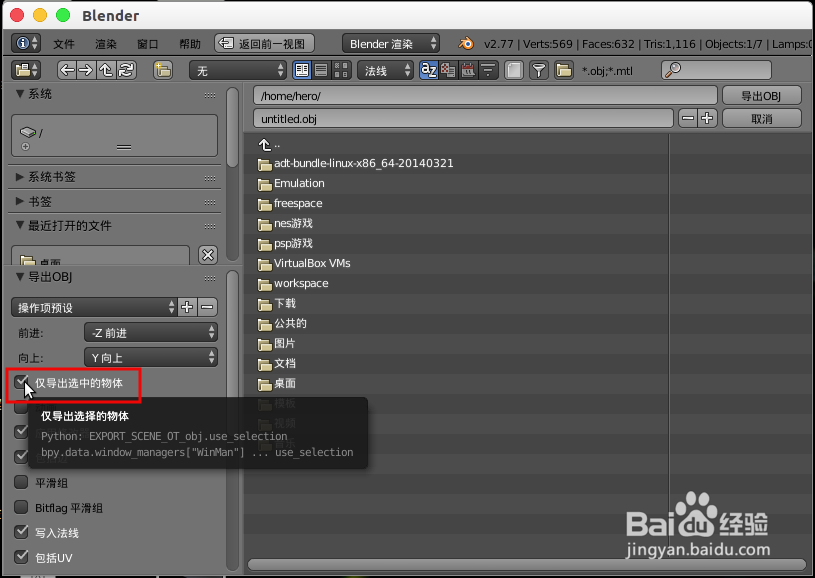
Task: Open the File Browser editor type selector
Action: tap(25, 70)
